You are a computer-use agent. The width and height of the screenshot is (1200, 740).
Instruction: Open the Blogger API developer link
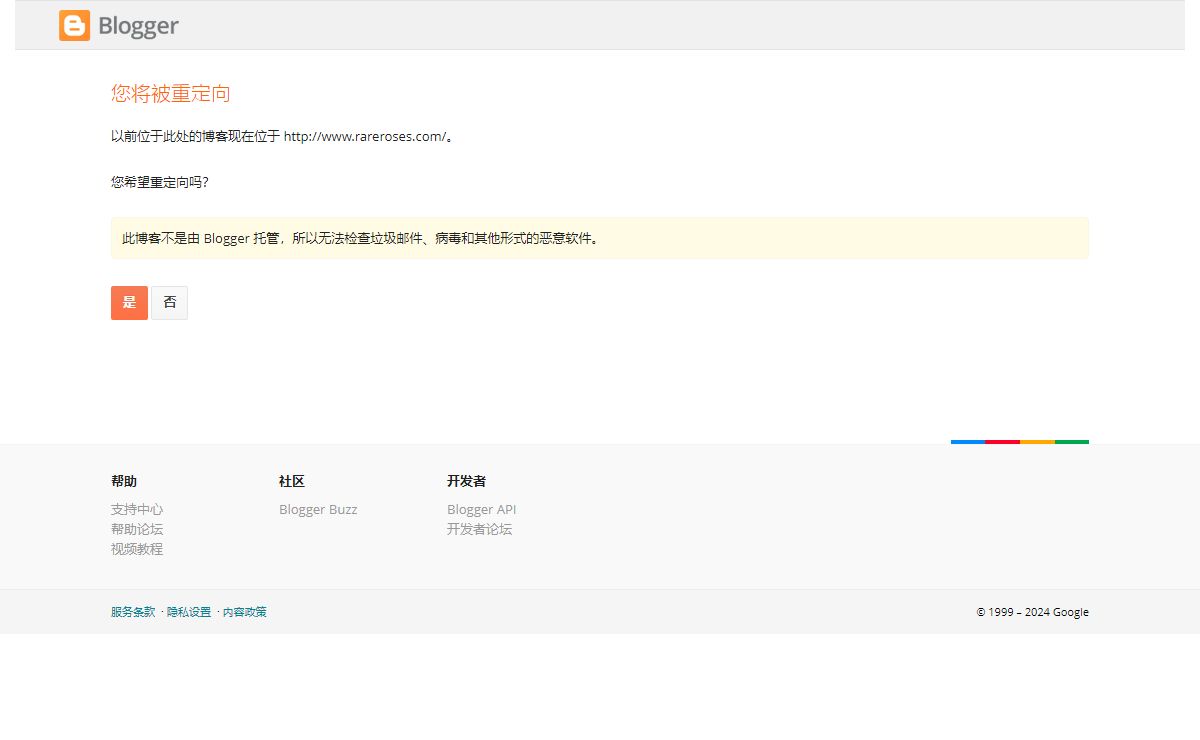[482, 509]
